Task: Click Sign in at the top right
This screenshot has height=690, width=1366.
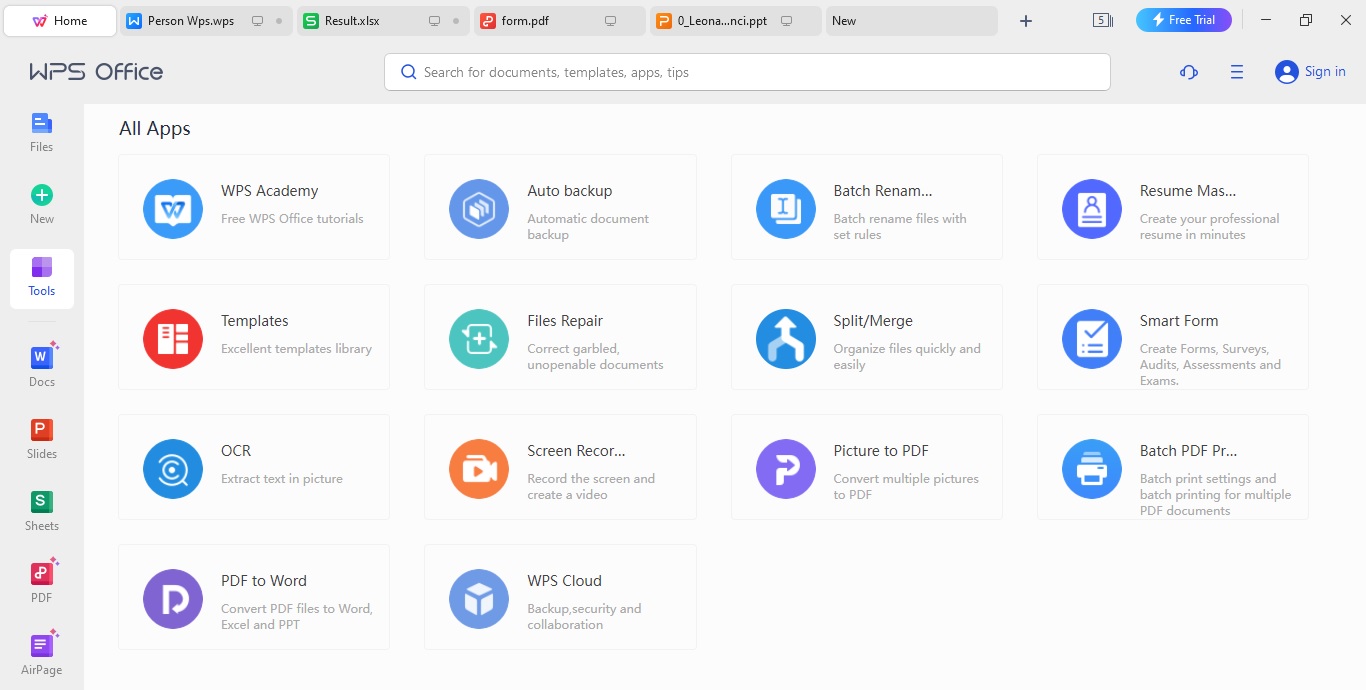Action: pyautogui.click(x=1311, y=71)
